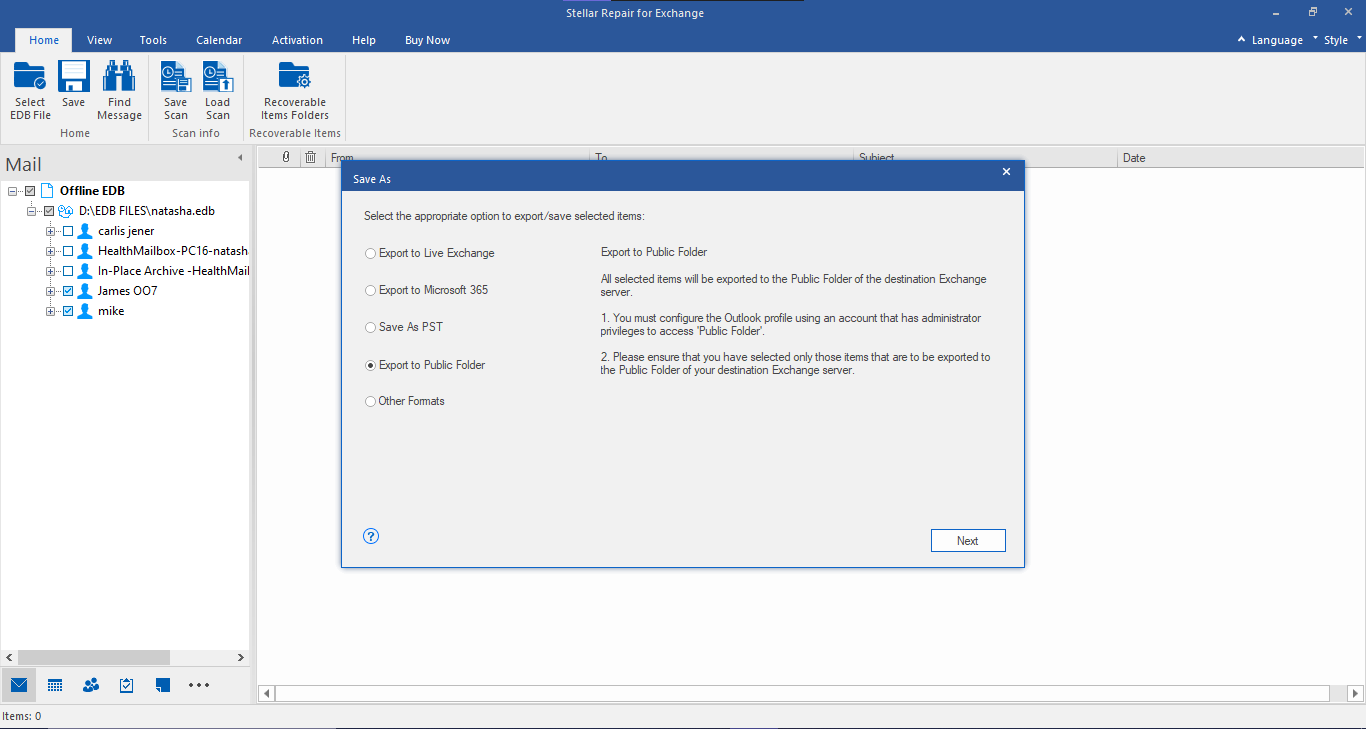The width and height of the screenshot is (1366, 729).
Task: Expand the James OO7 node
Action: coord(50,291)
